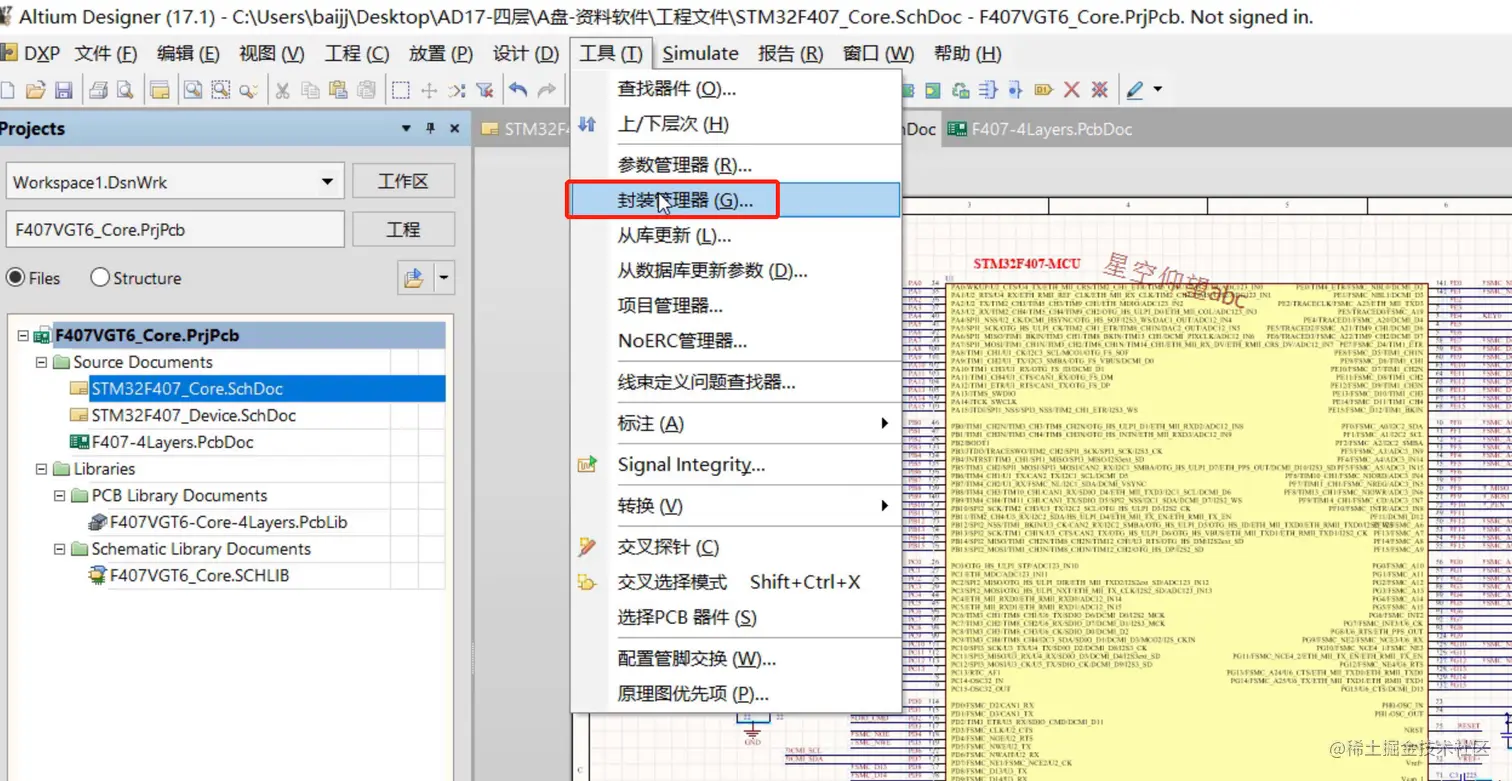Cut selection with scissors icon
This screenshot has height=781, width=1512.
coord(282,90)
